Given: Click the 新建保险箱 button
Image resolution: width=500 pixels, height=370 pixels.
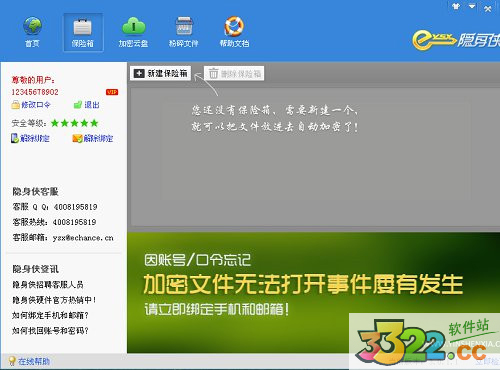Looking at the screenshot, I should (x=161, y=73).
